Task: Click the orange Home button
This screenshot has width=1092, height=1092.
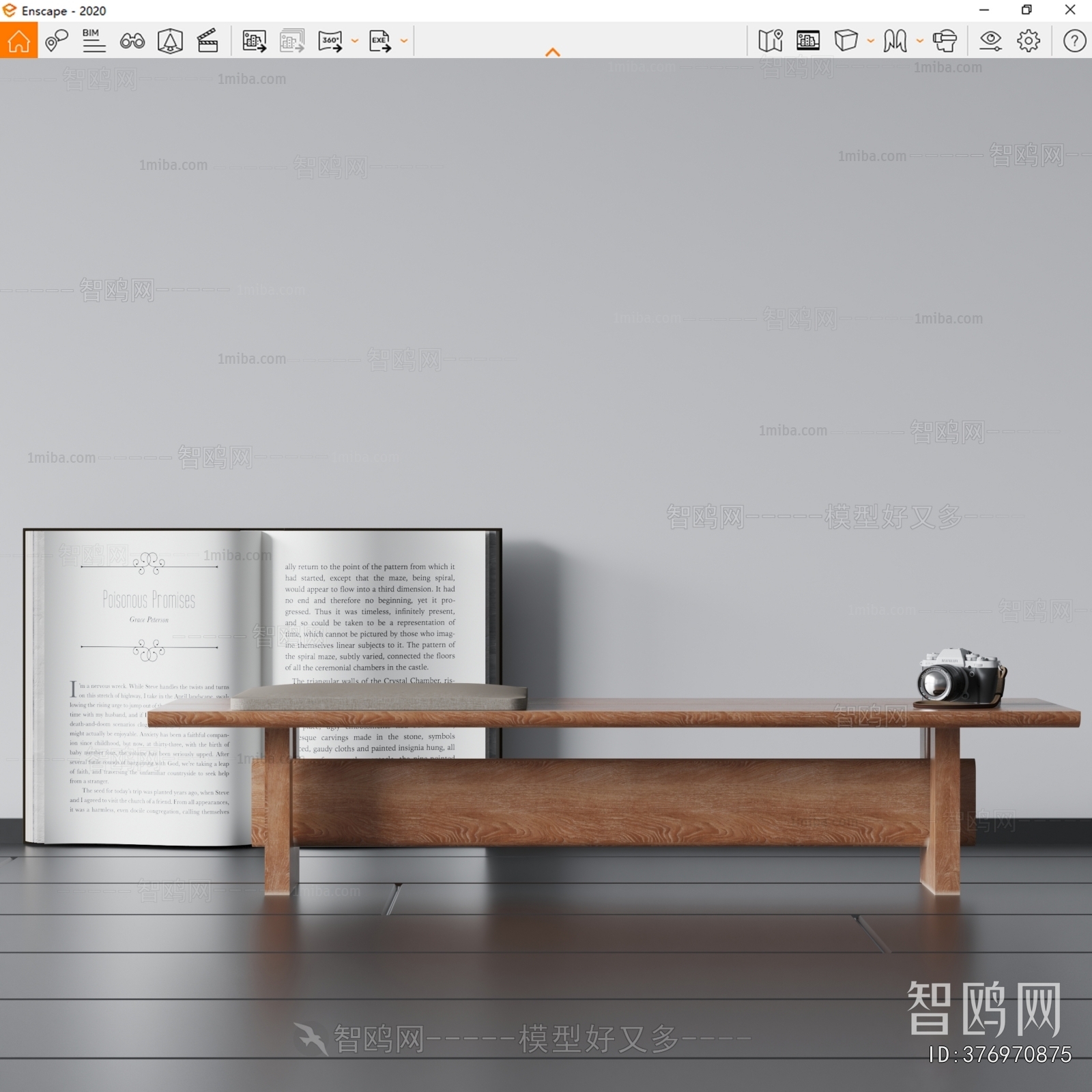Action: tap(18, 40)
